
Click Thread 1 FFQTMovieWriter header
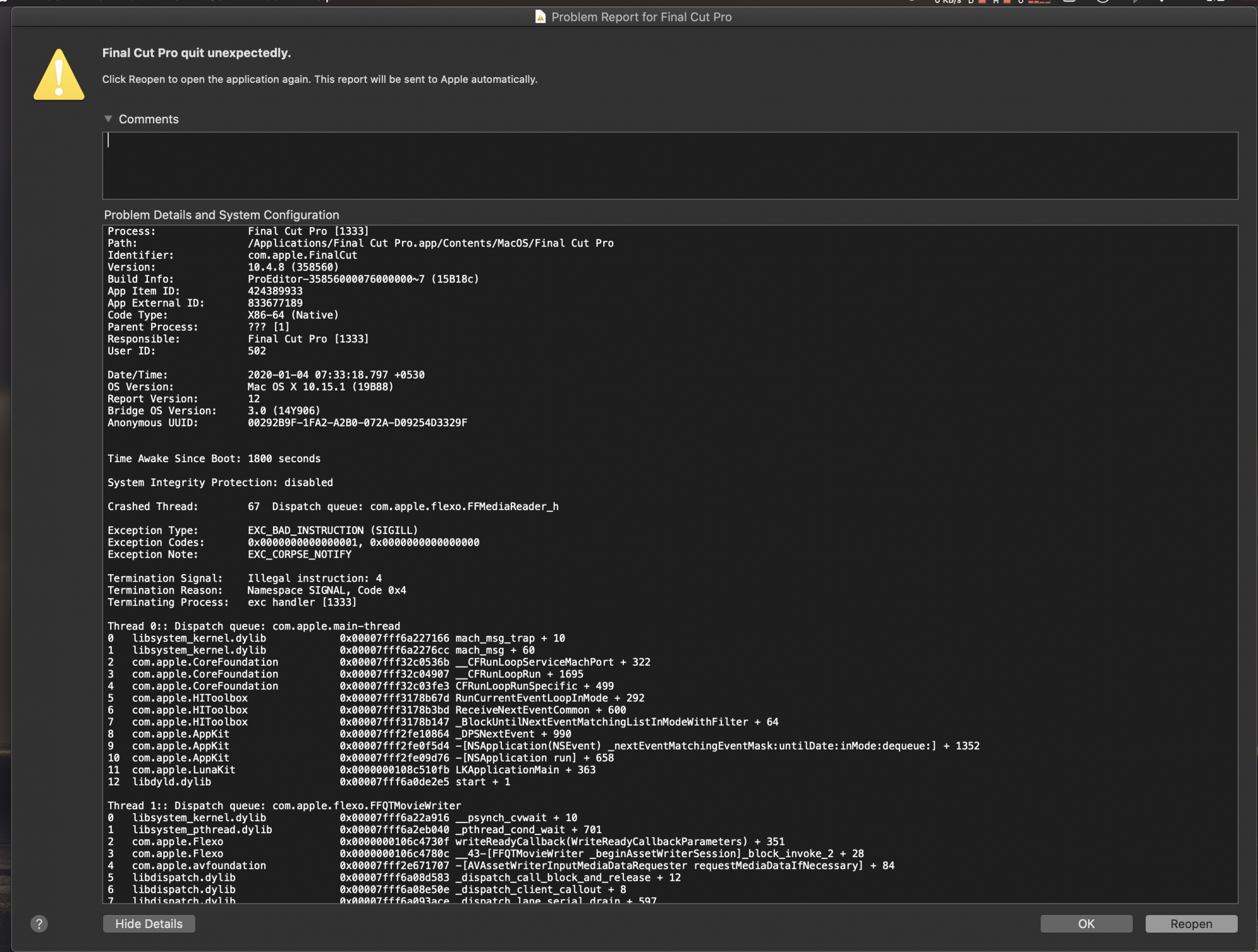(284, 805)
